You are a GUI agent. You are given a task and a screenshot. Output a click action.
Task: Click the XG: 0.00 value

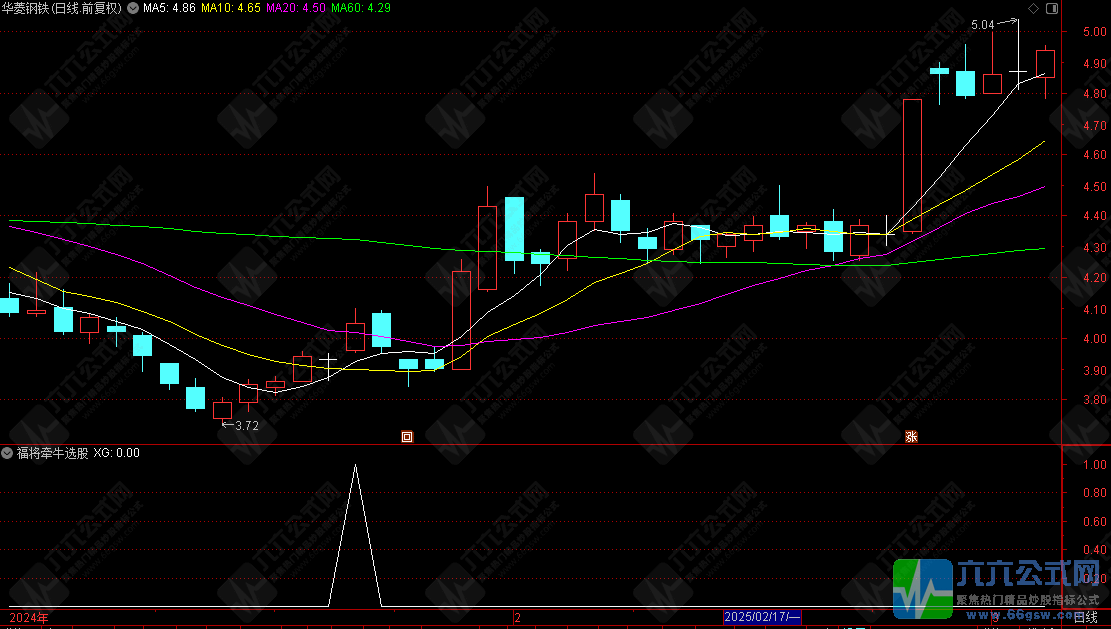click(117, 453)
